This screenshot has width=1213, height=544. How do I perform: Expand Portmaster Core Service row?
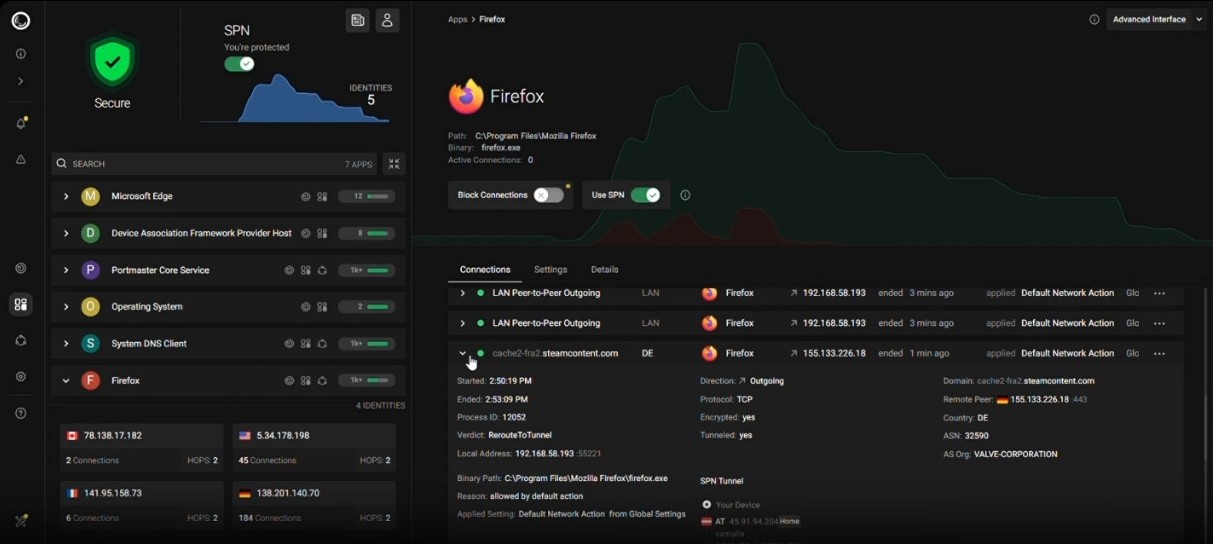66,270
